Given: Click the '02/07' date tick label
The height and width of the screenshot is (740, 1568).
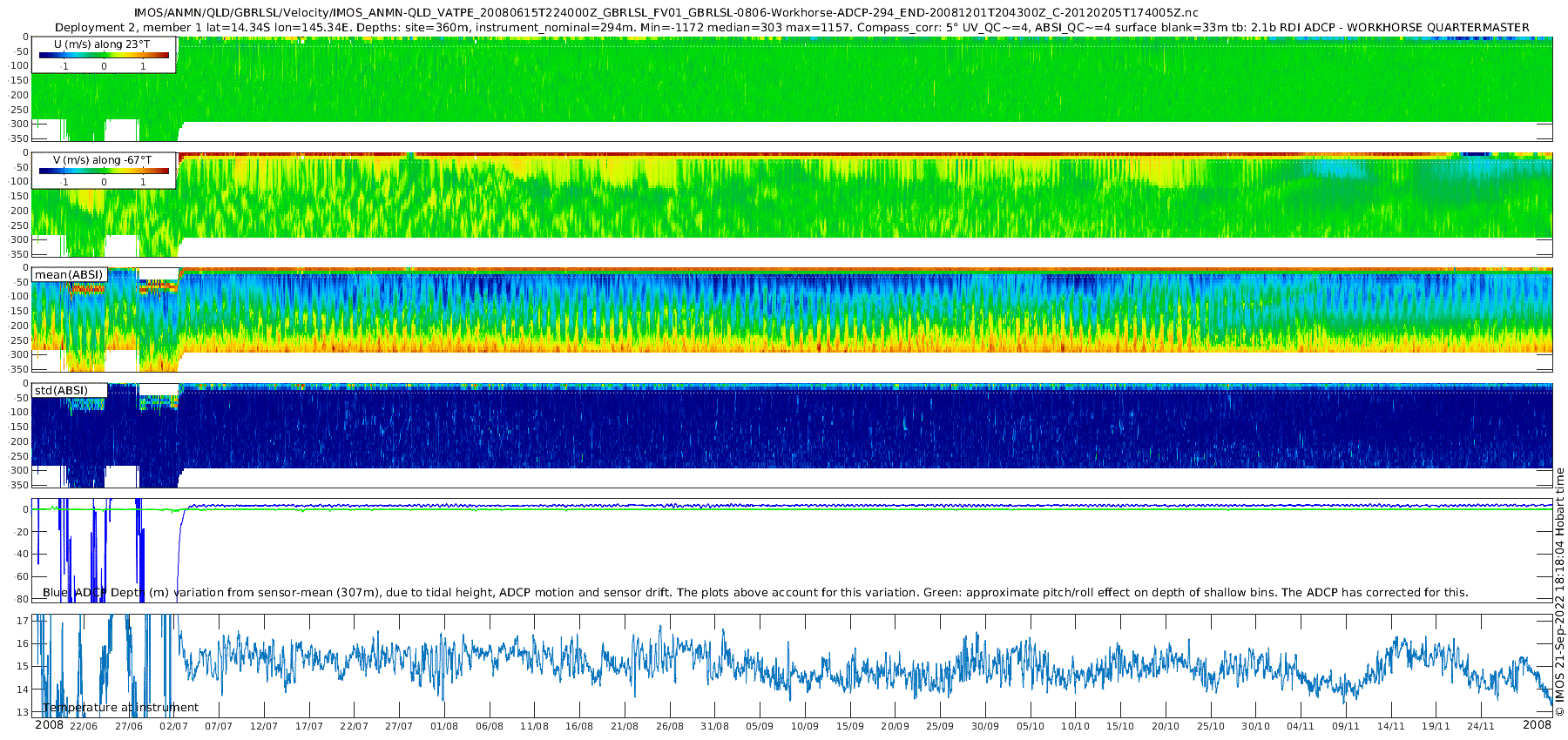Looking at the screenshot, I should (x=173, y=726).
